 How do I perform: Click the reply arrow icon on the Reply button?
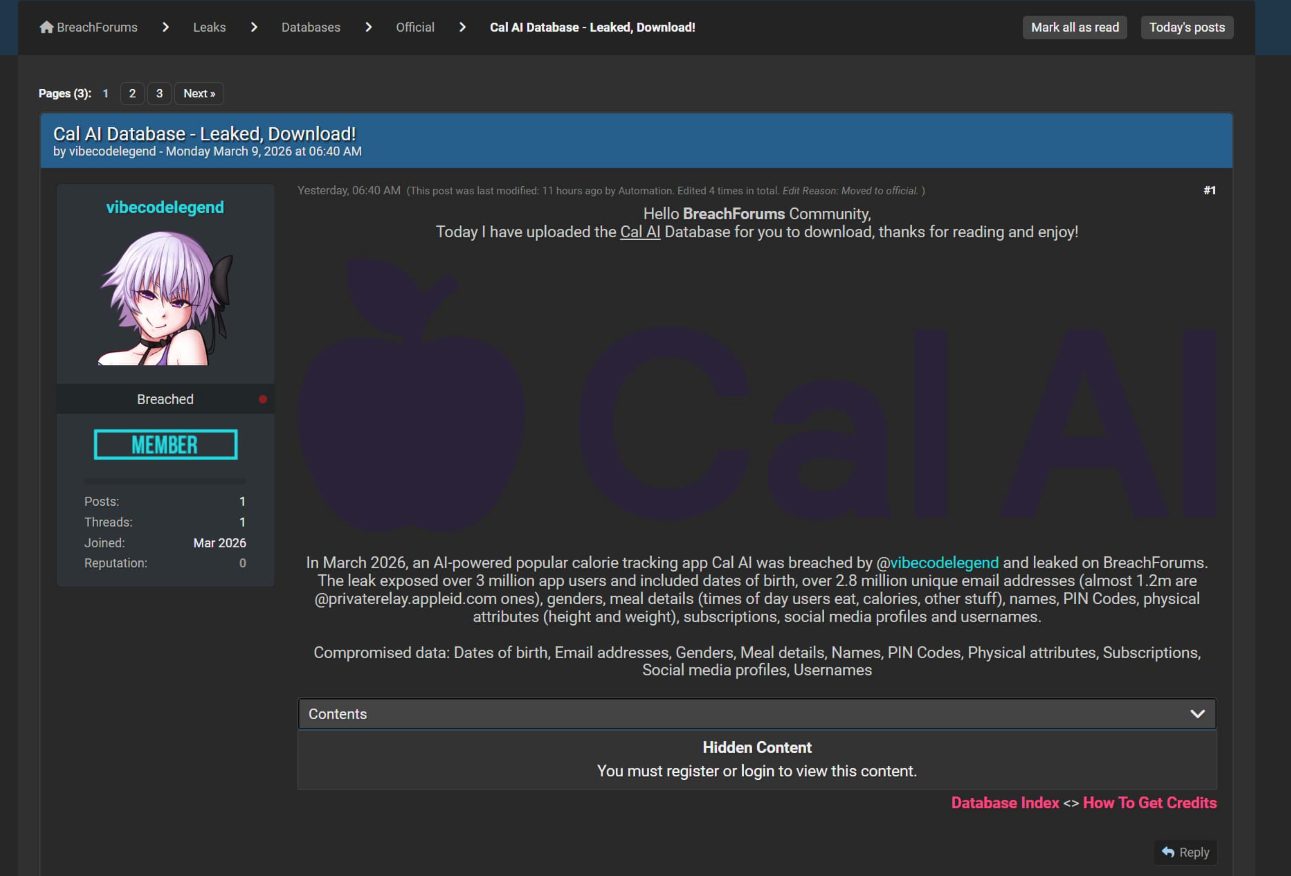(1169, 852)
